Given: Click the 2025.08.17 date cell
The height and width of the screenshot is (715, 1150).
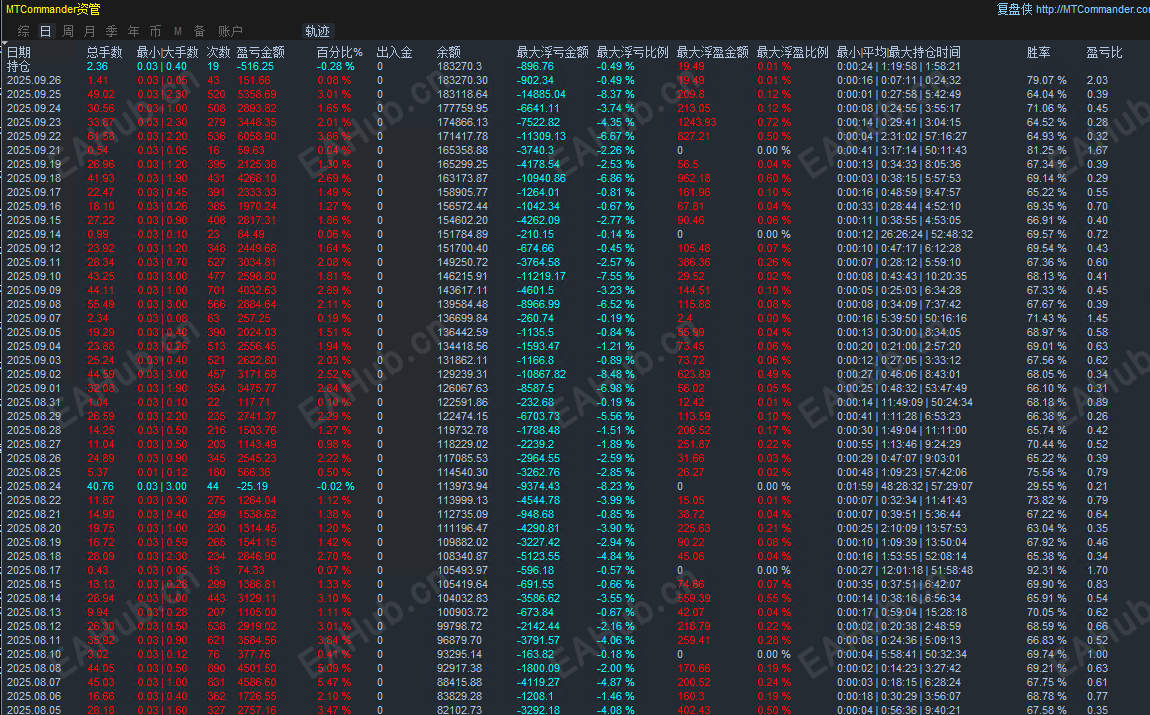Looking at the screenshot, I should click(34, 570).
